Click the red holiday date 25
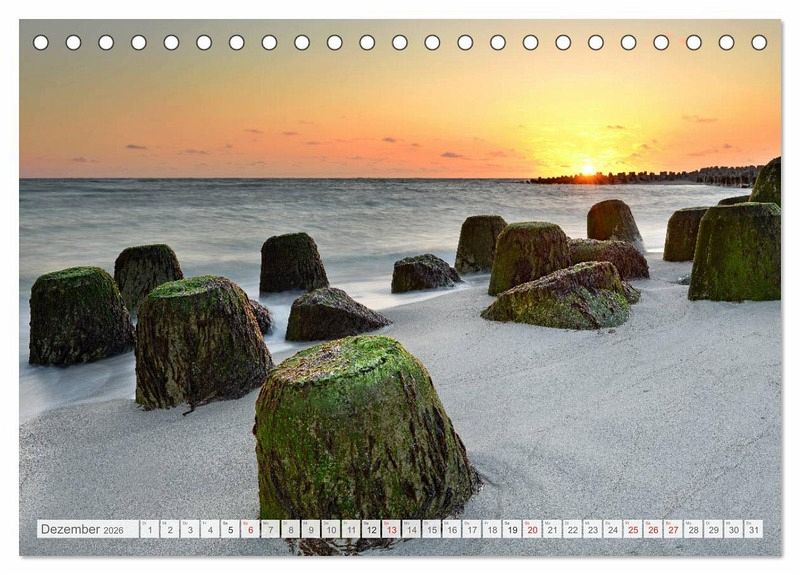This screenshot has width=800, height=575. pyautogui.click(x=633, y=529)
